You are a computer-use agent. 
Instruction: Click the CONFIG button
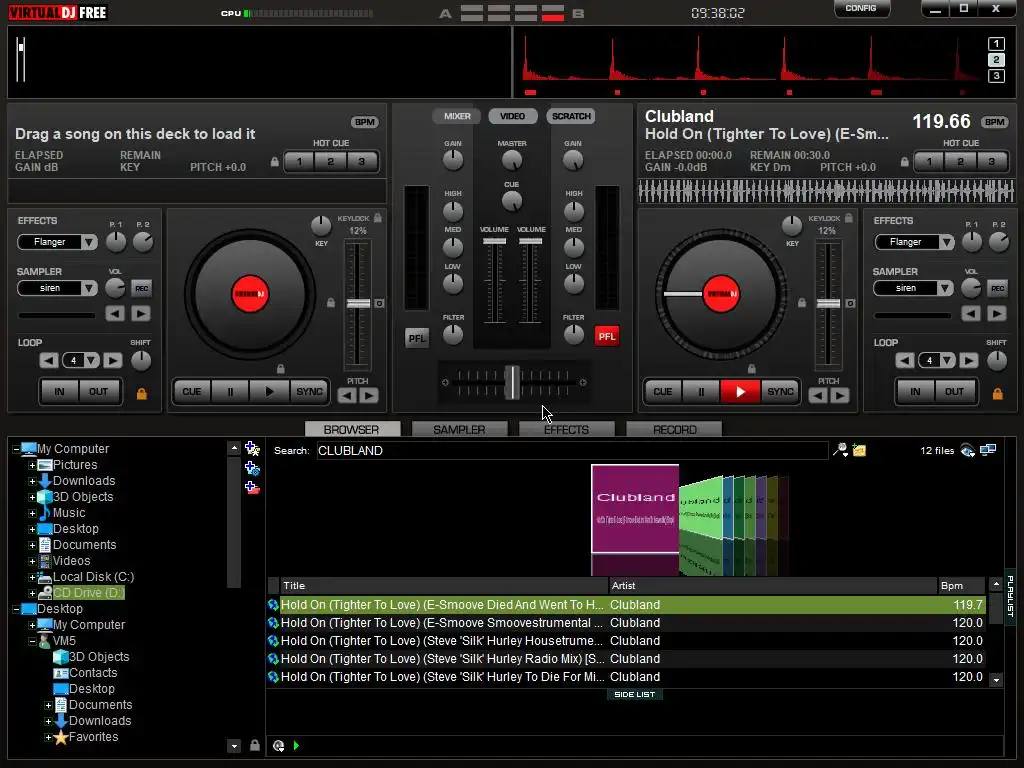pyautogui.click(x=861, y=8)
